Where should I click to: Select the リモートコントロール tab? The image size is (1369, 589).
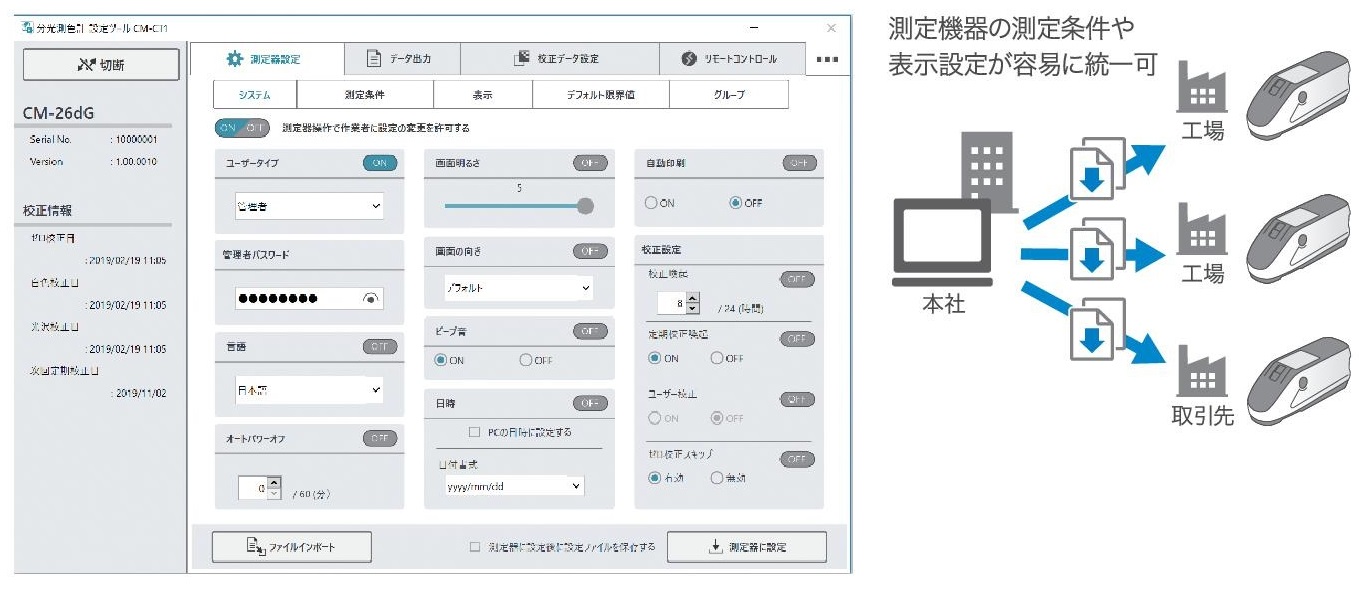pyautogui.click(x=730, y=59)
